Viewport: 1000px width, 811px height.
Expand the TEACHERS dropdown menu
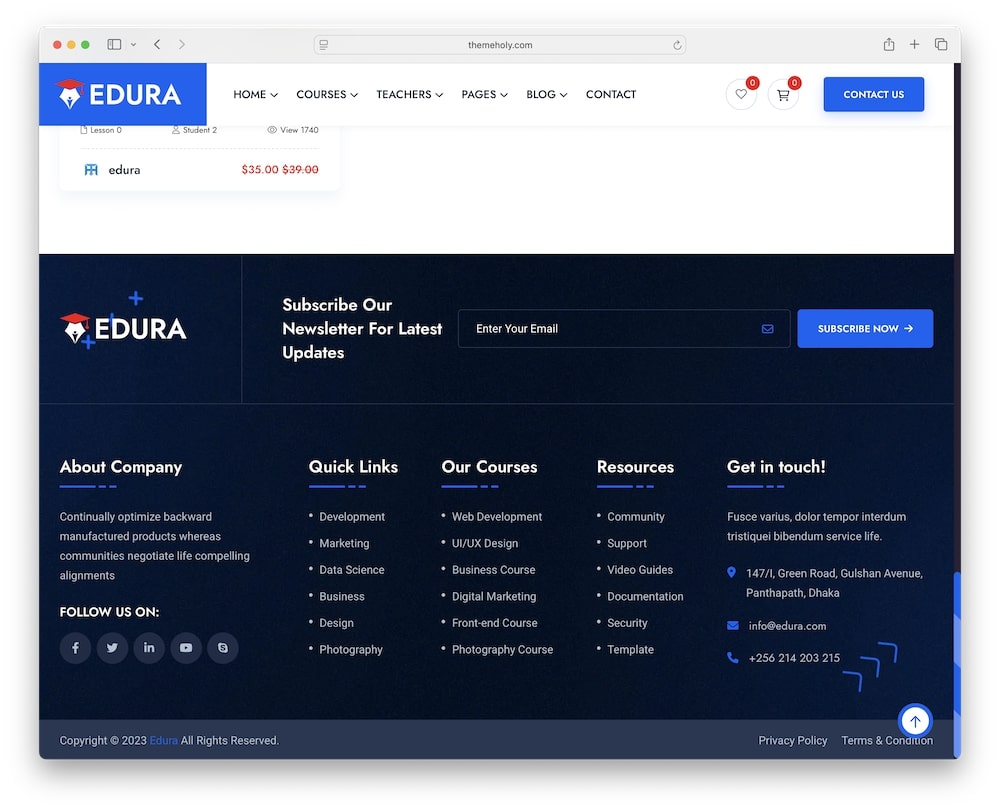pyautogui.click(x=409, y=94)
